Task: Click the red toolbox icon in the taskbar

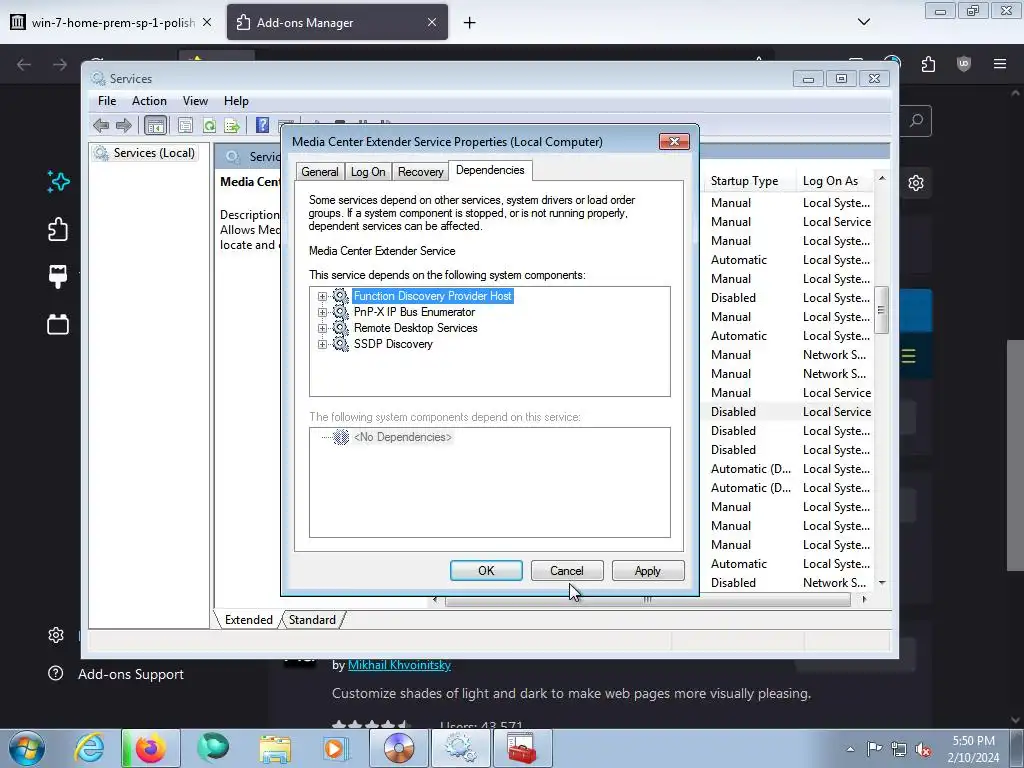Action: click(x=522, y=748)
